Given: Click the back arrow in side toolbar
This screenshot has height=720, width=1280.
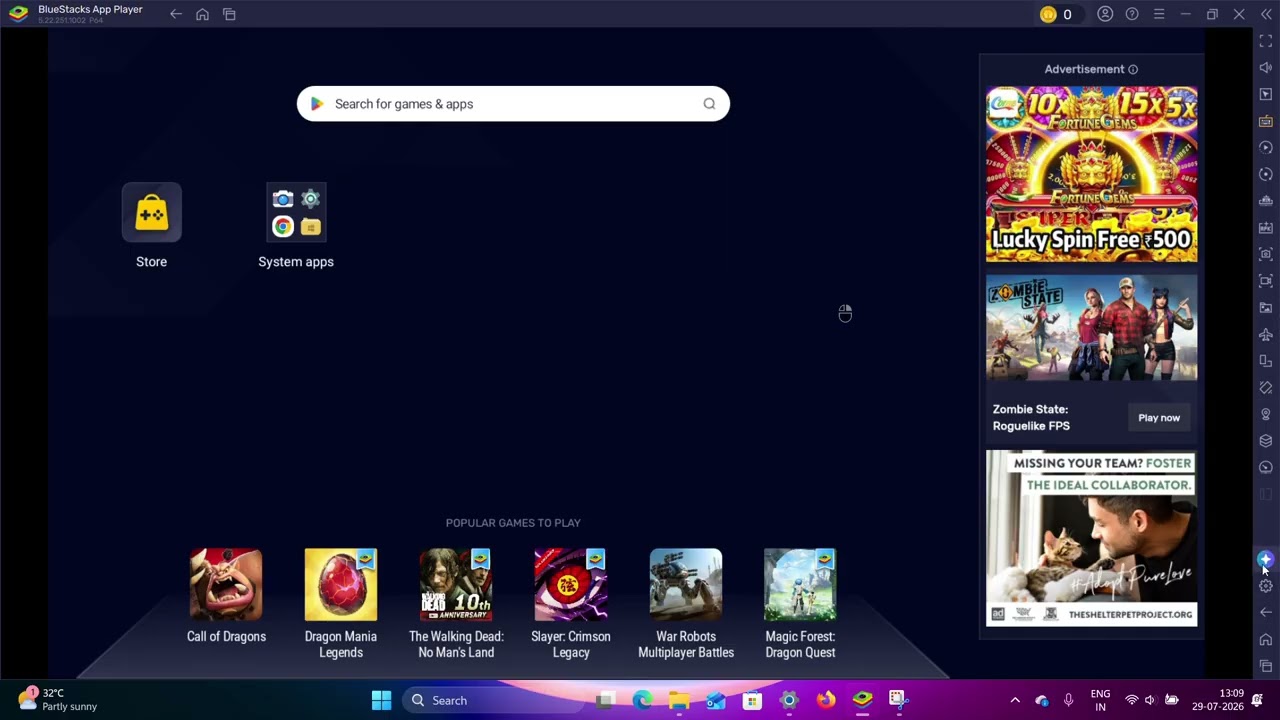Looking at the screenshot, I should (x=1266, y=612).
